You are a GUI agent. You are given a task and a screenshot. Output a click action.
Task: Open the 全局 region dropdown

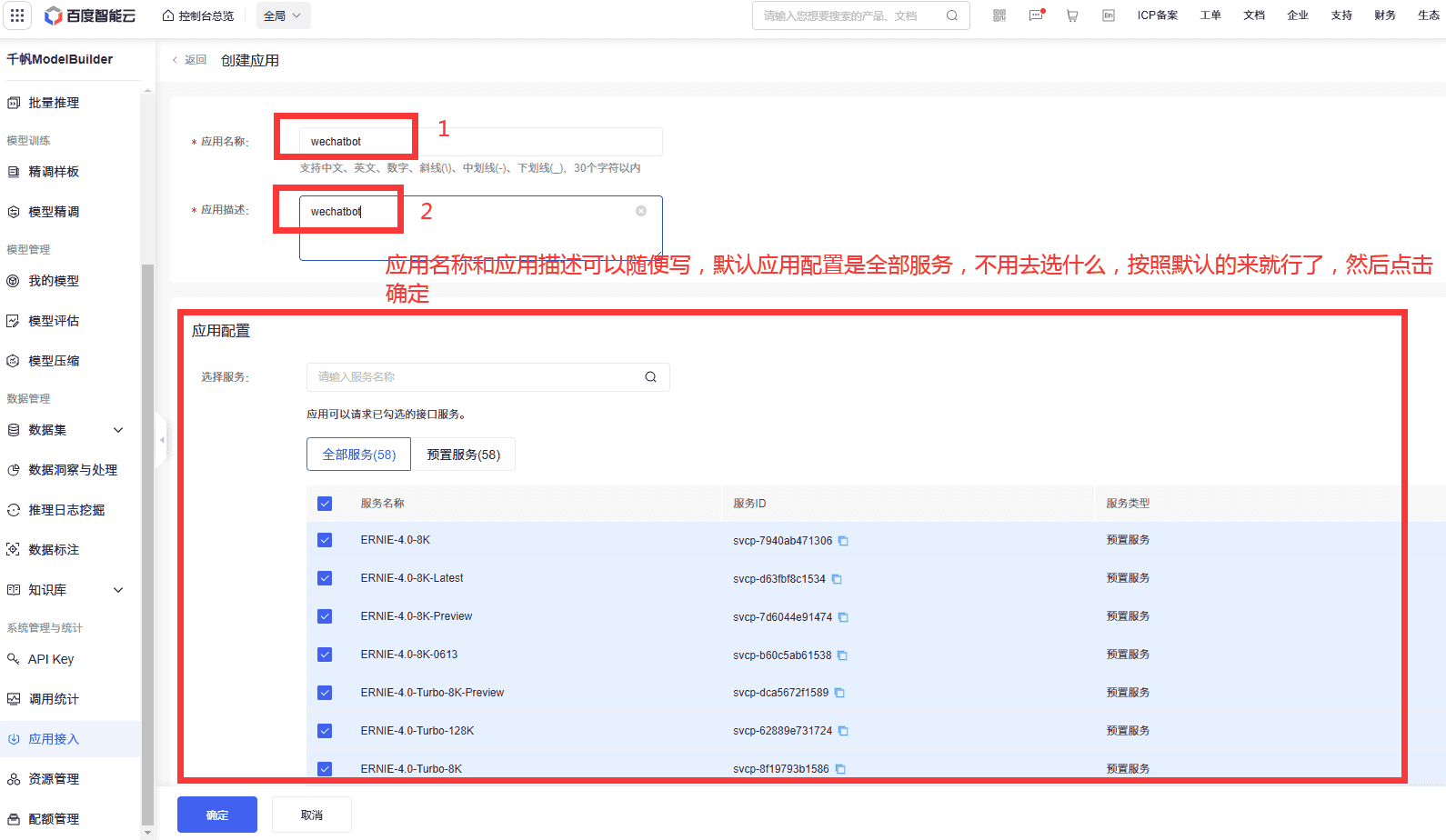click(x=283, y=15)
